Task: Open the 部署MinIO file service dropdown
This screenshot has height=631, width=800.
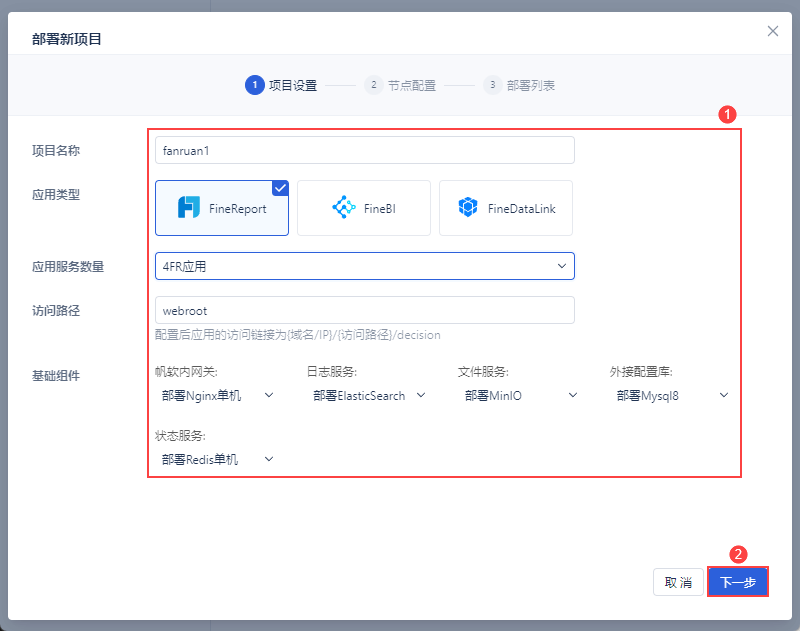Action: [520, 395]
